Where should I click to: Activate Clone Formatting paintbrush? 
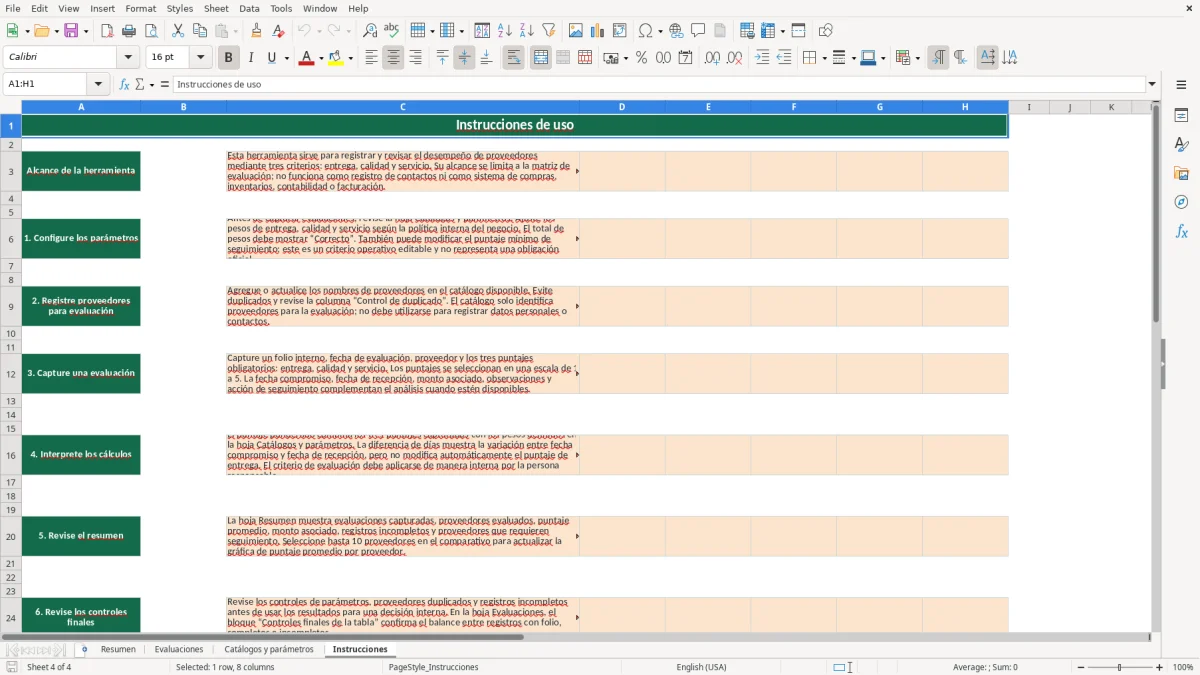point(257,31)
